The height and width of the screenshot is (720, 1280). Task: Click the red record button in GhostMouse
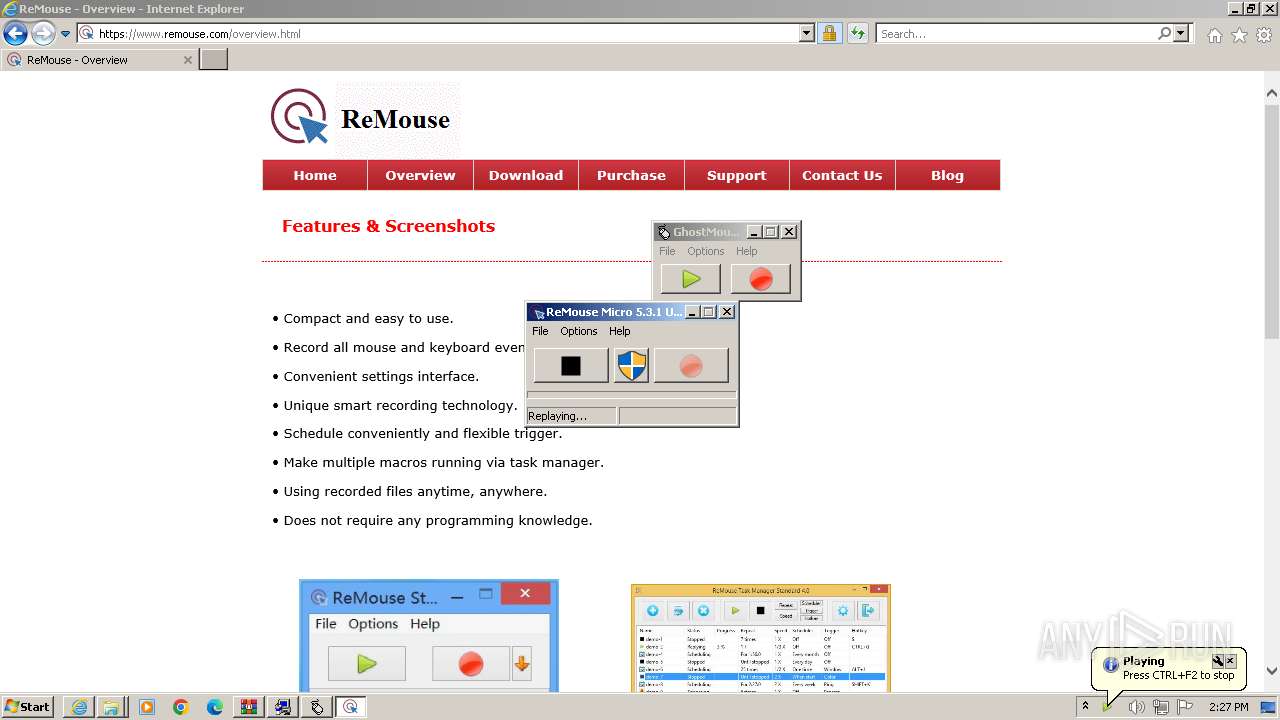coord(761,279)
